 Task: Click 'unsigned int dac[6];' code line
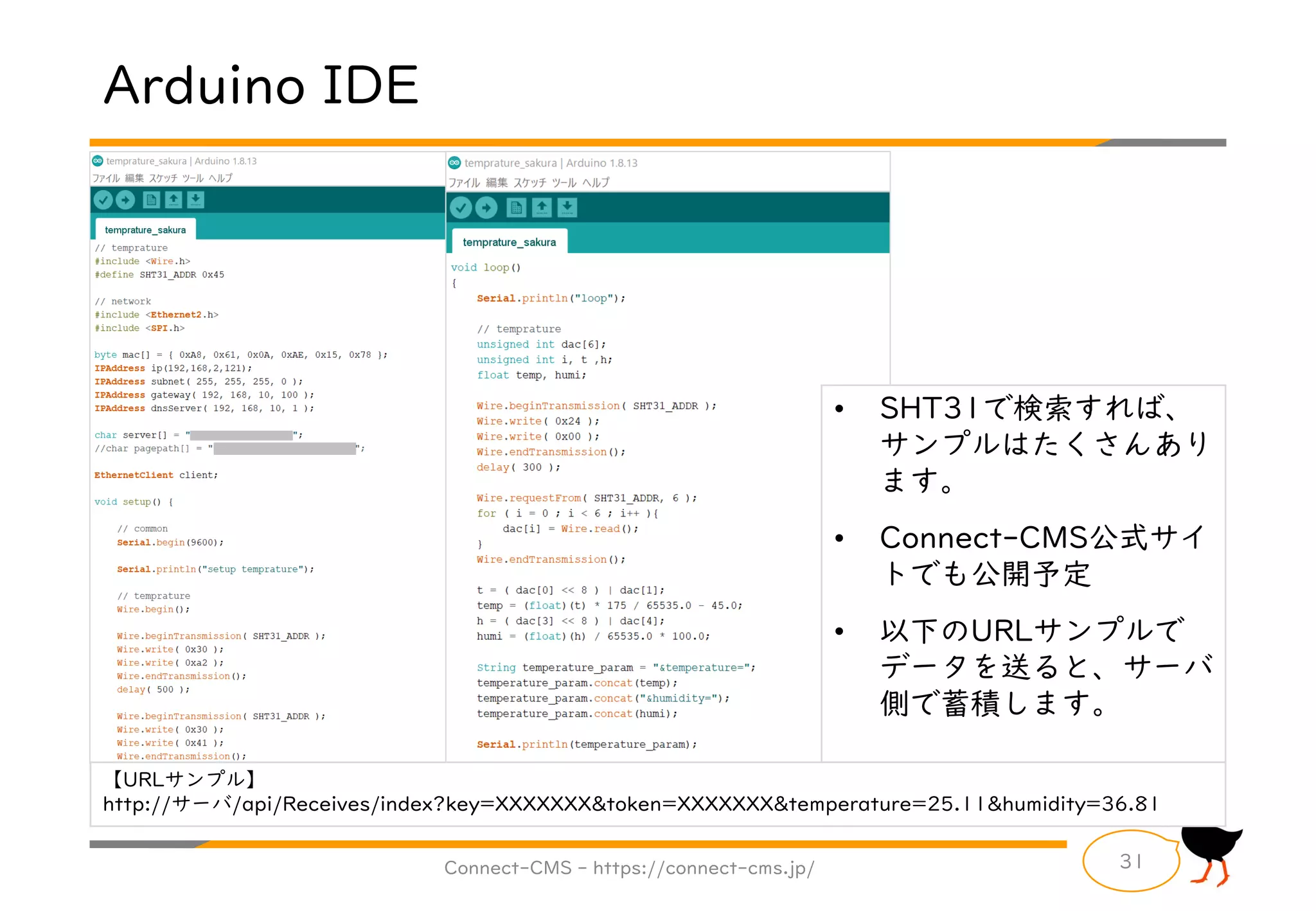[x=541, y=344]
